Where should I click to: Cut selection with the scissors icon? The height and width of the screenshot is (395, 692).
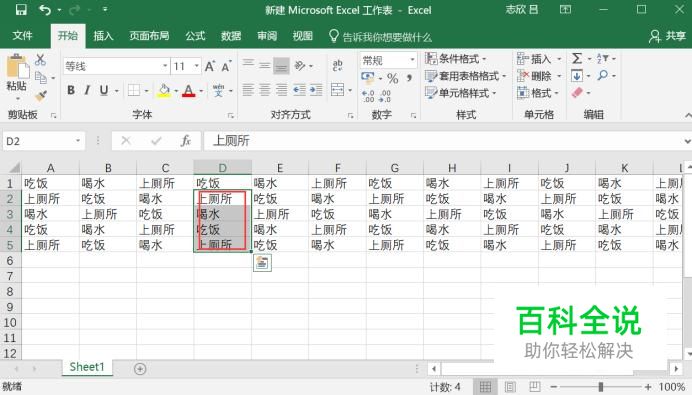point(41,60)
